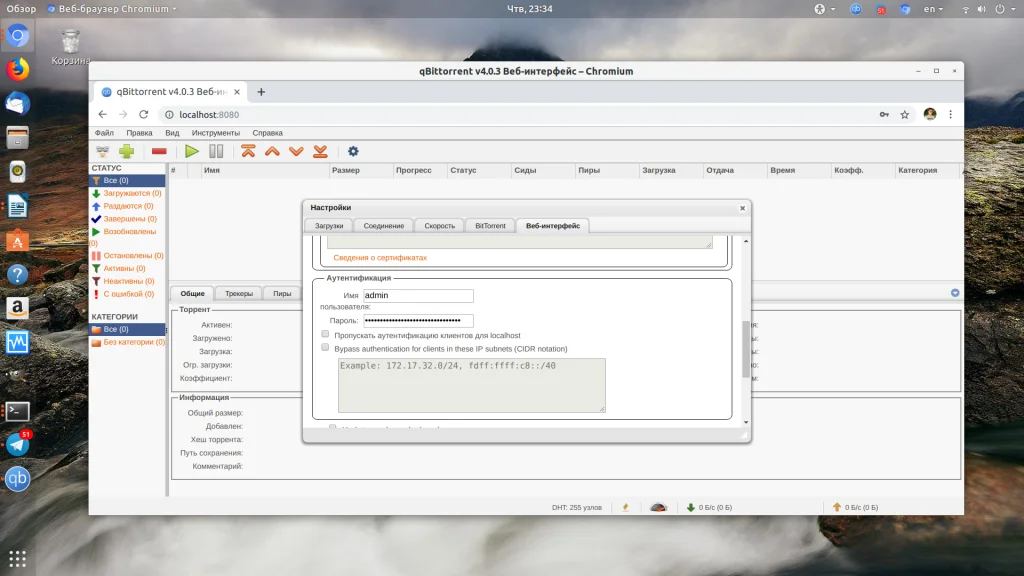Select the Веб-интерфейс settings tab
The image size is (1024, 576).
tap(552, 226)
